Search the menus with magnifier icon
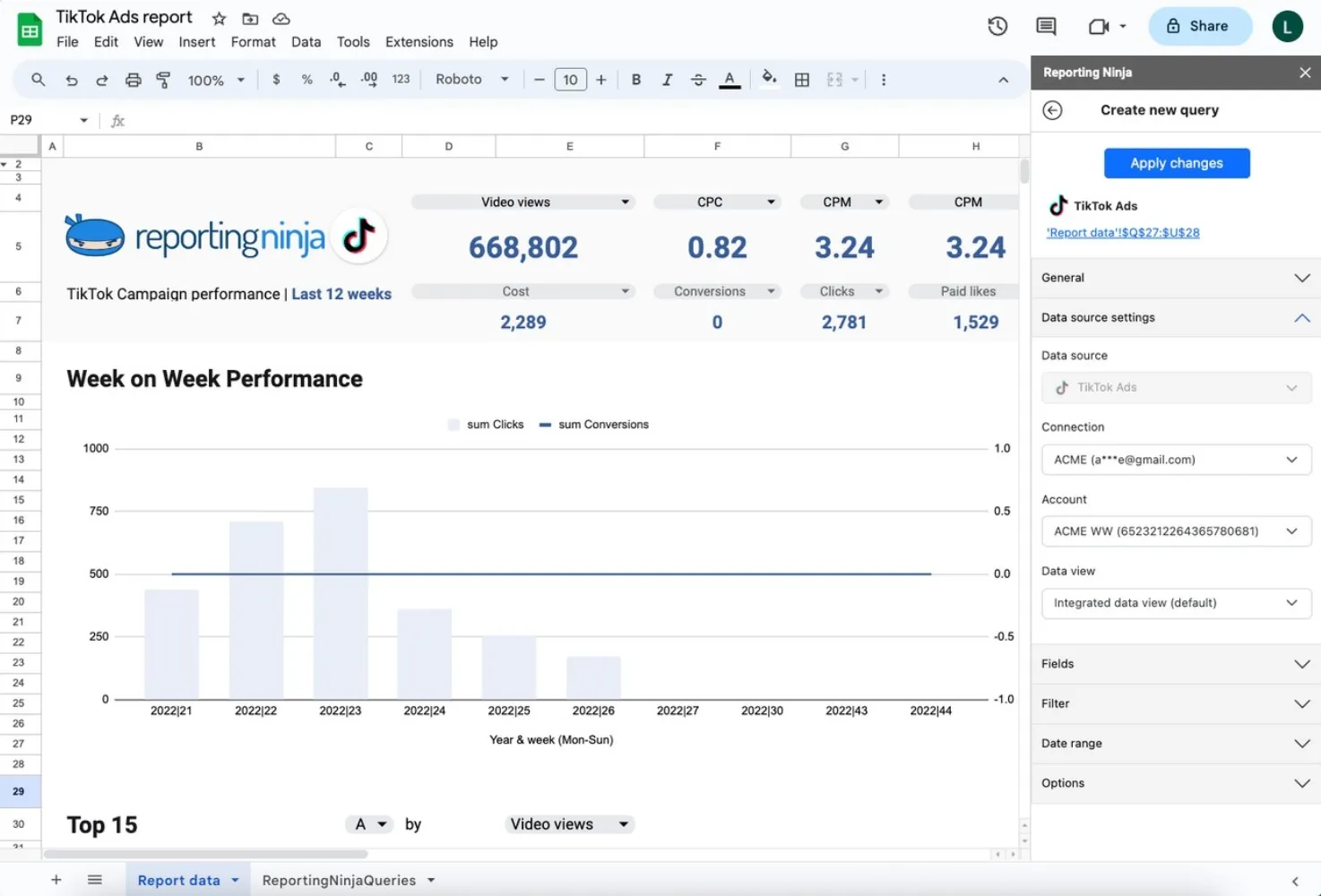This screenshot has height=896, width=1321. (x=38, y=80)
